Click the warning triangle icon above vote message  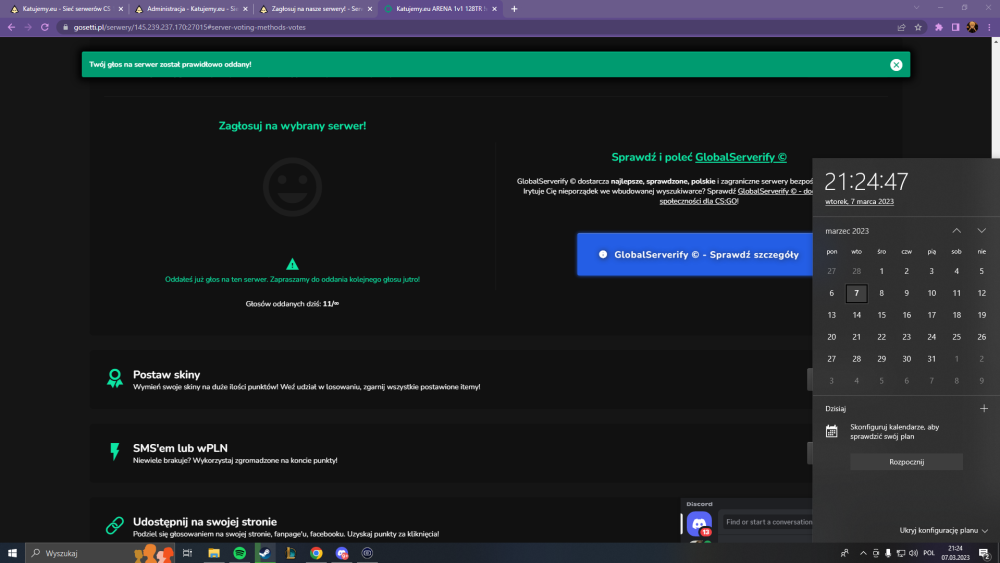292,264
